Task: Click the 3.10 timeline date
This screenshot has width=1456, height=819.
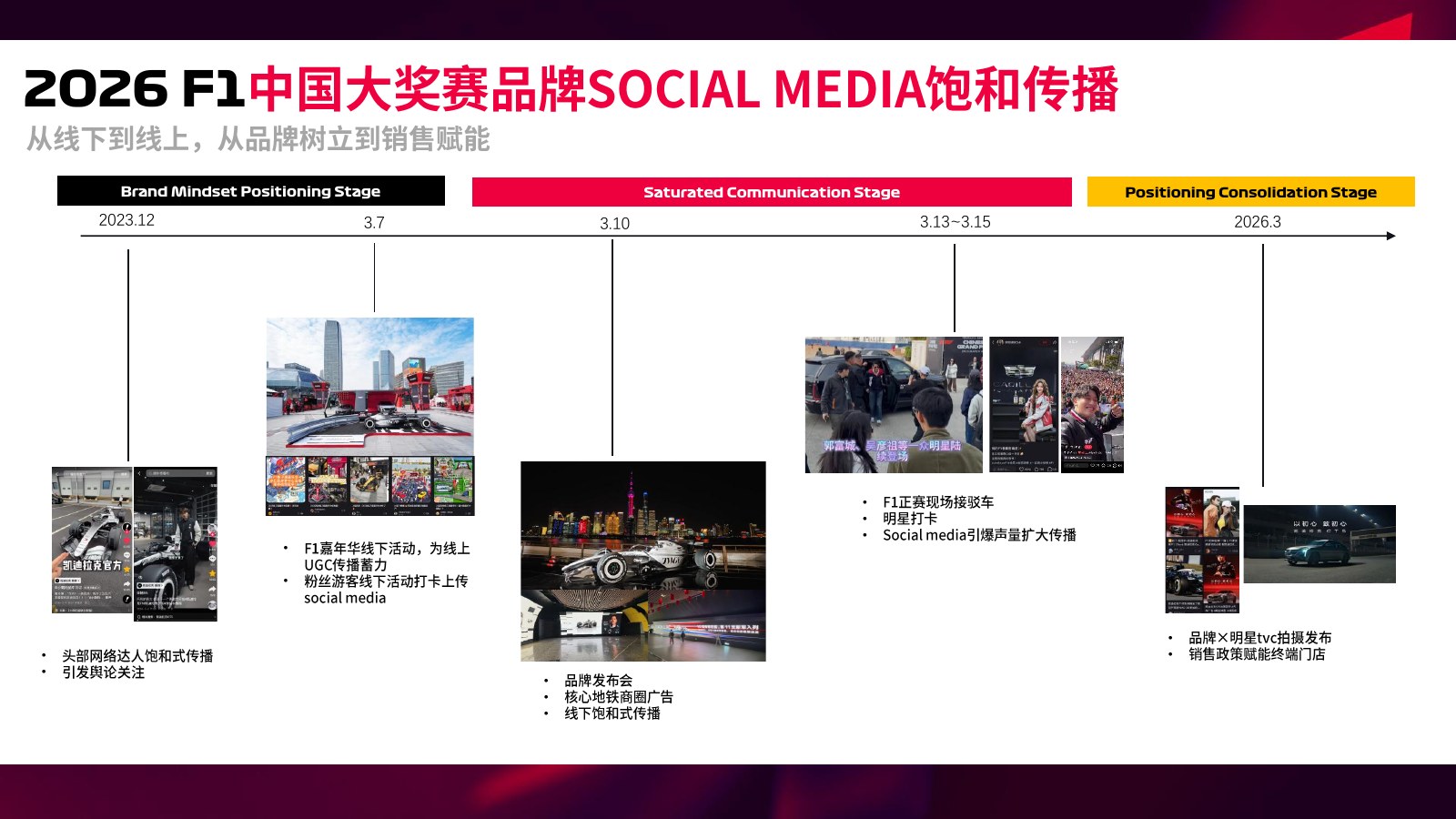Action: [614, 224]
